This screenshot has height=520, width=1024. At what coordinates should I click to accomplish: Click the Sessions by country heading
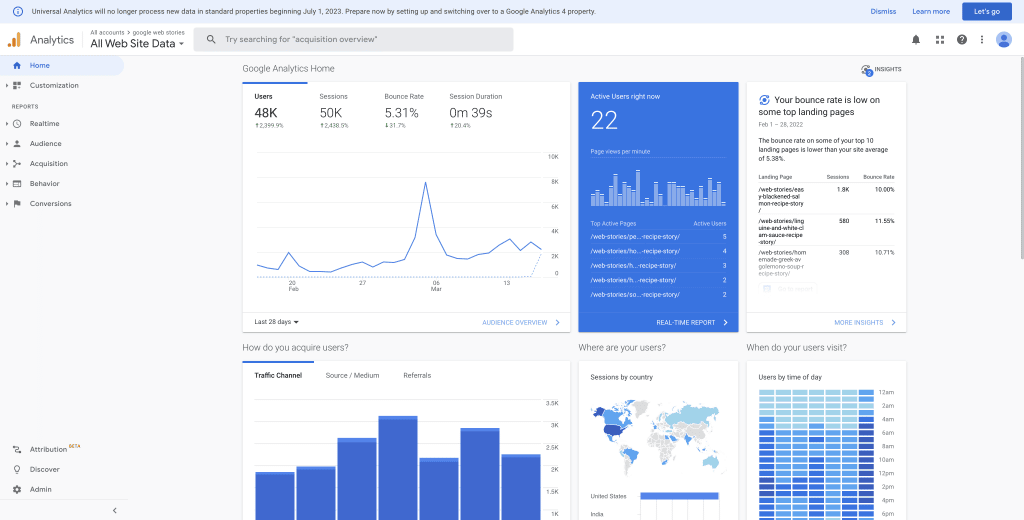621,378
